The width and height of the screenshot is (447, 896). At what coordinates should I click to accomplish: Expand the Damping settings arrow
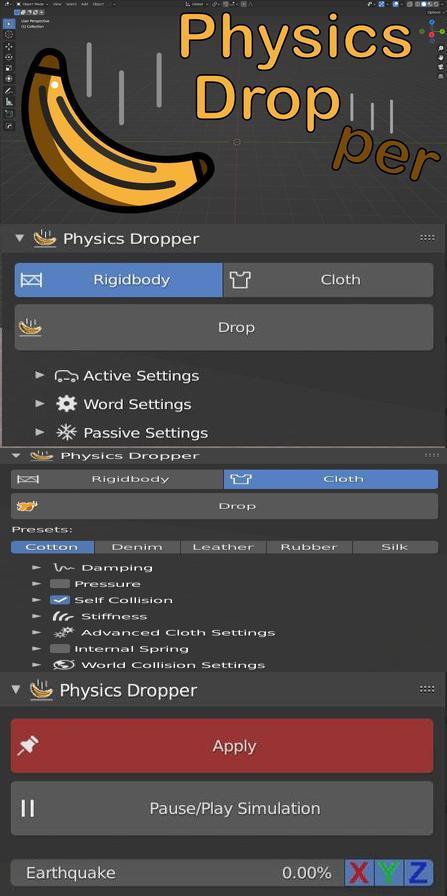[37, 567]
